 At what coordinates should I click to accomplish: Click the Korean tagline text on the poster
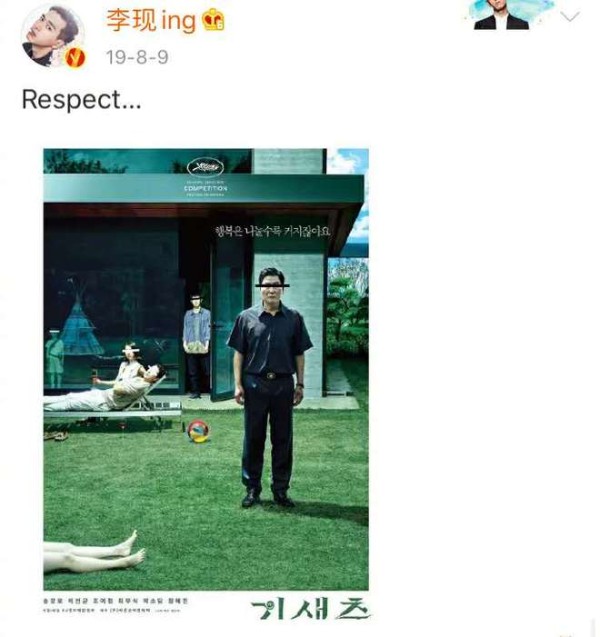click(273, 231)
